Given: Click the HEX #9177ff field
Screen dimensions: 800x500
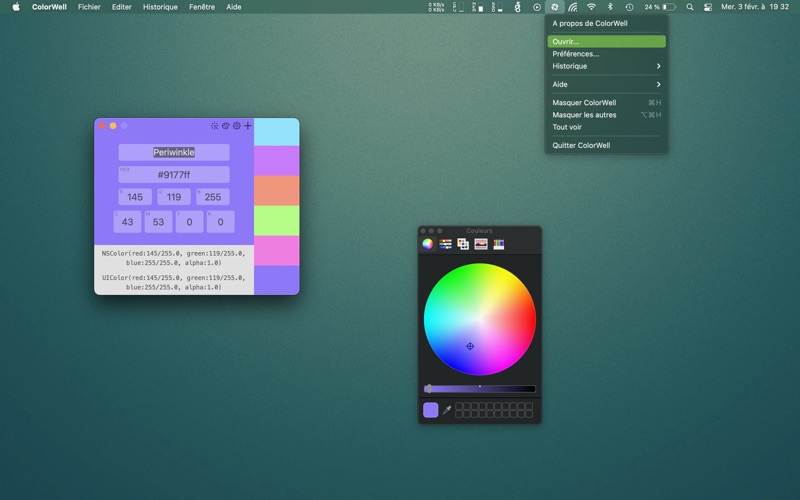Looking at the screenshot, I should coord(174,174).
